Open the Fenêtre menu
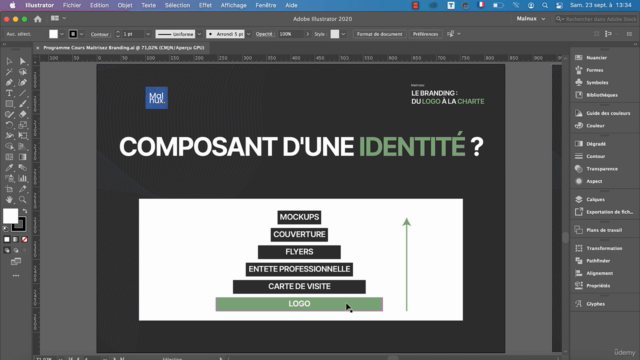Viewport: 640px width, 360px height. [266, 5]
